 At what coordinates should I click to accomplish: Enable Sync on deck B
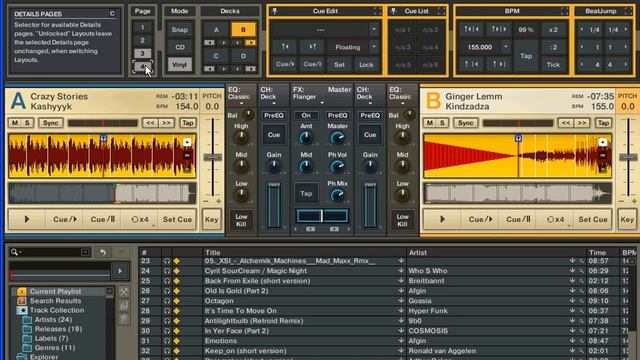click(x=466, y=123)
